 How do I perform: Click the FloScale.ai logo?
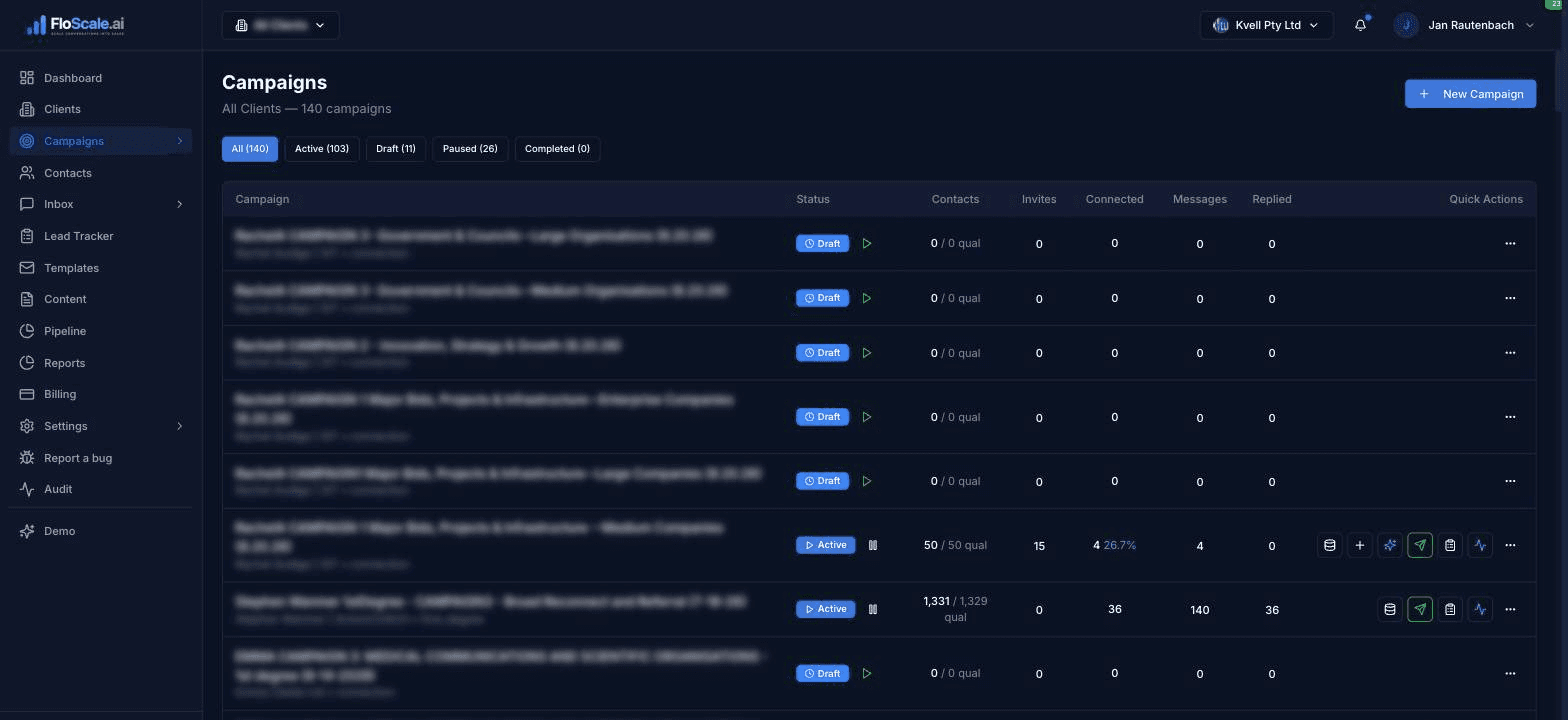click(x=76, y=26)
